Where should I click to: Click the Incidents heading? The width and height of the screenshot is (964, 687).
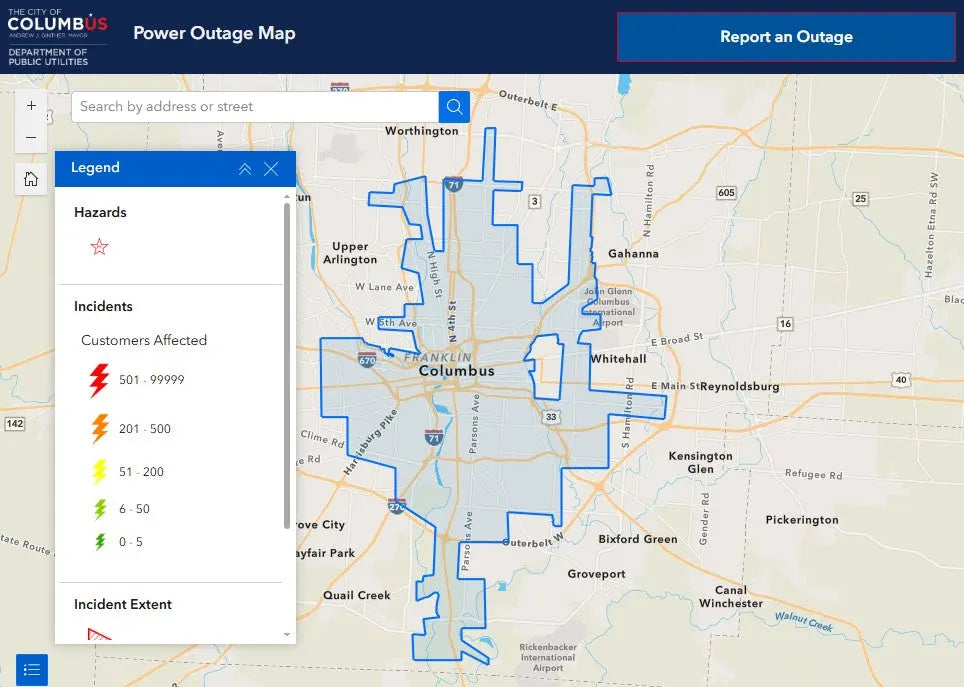103,306
